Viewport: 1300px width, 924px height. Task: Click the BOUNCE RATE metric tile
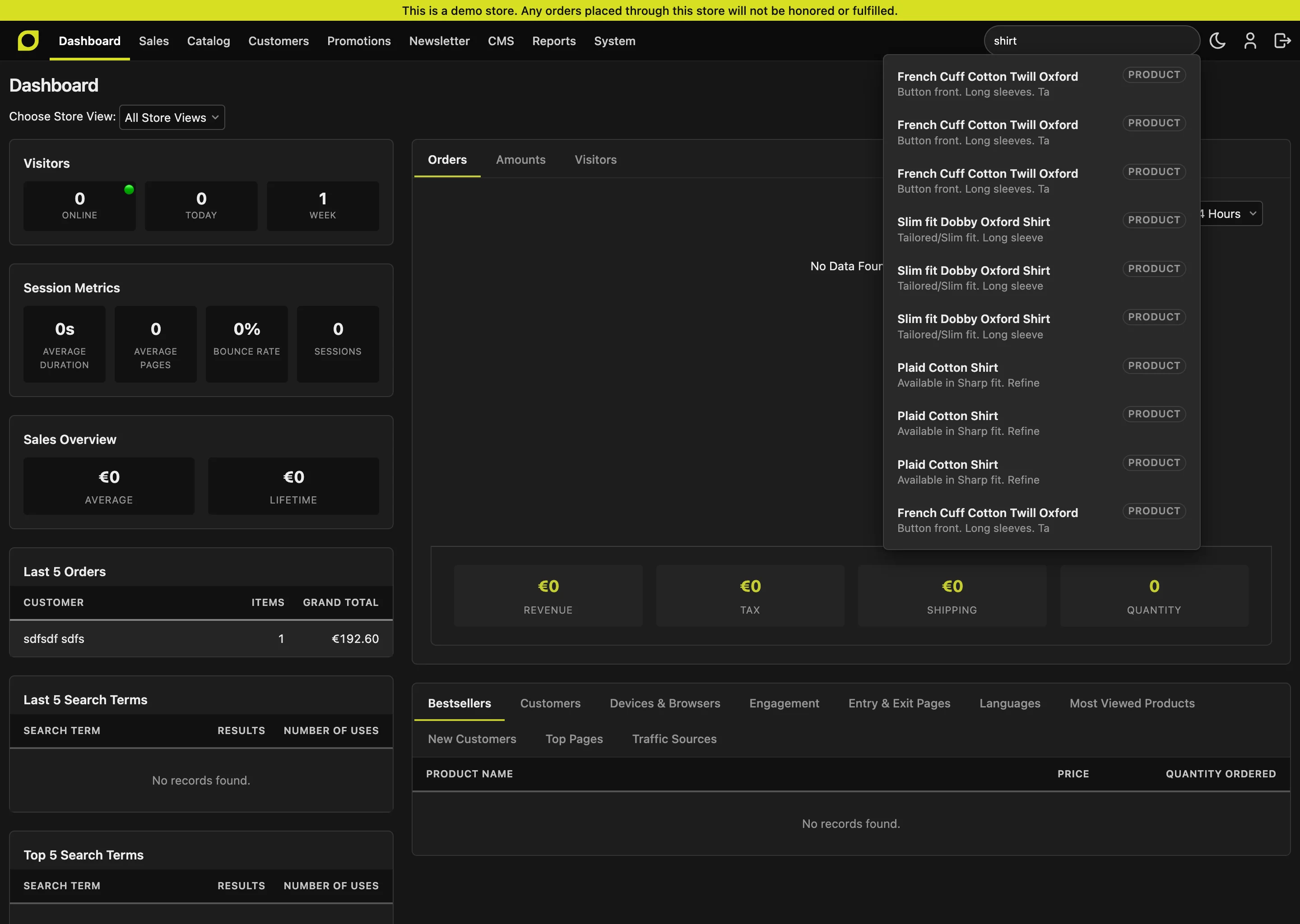coord(246,344)
